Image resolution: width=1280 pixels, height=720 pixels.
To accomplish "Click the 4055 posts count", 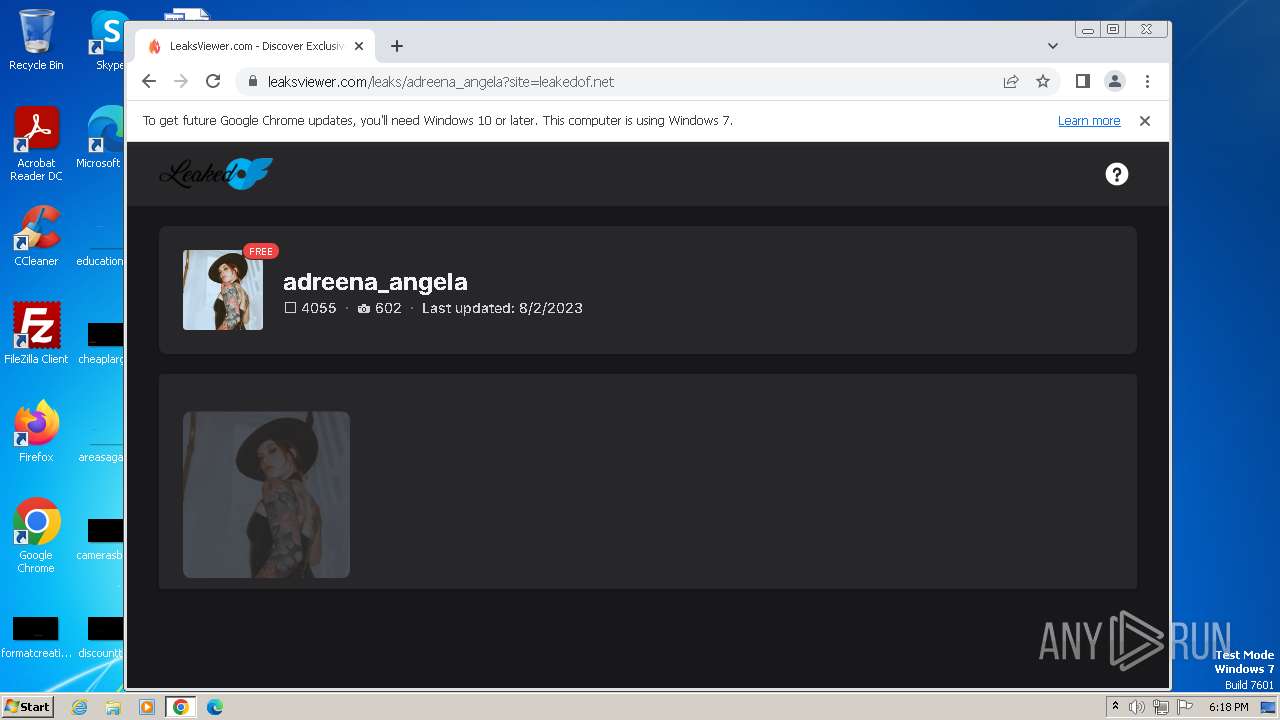I will click(311, 308).
